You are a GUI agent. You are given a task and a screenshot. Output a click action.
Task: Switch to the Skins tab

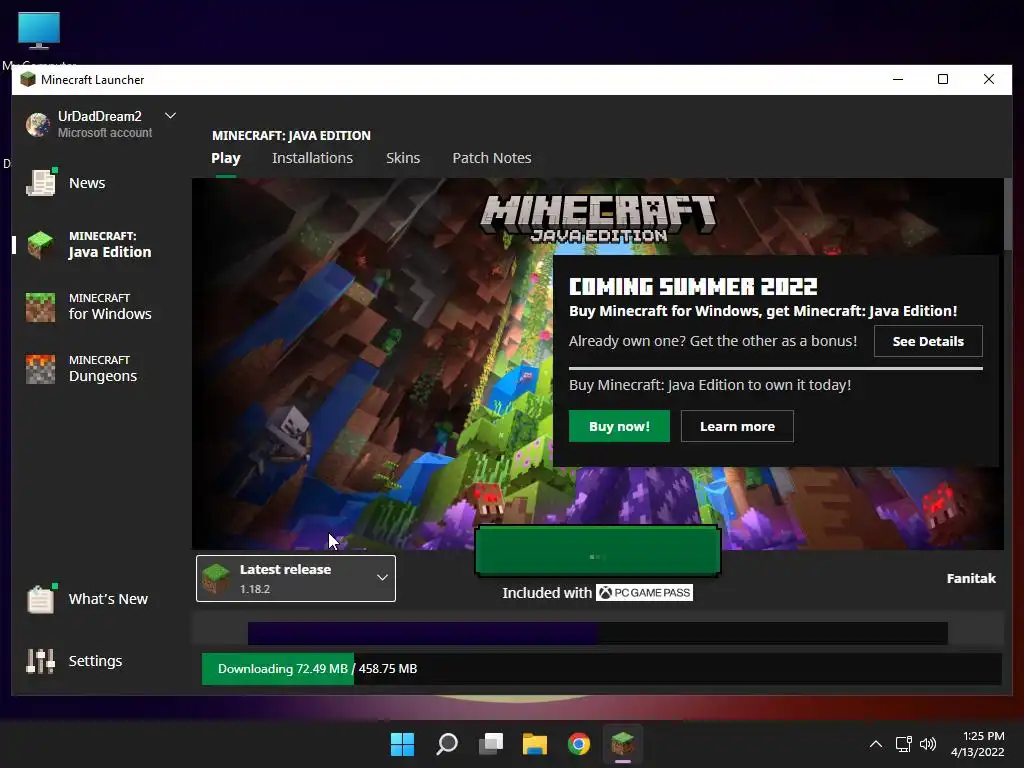click(x=403, y=158)
